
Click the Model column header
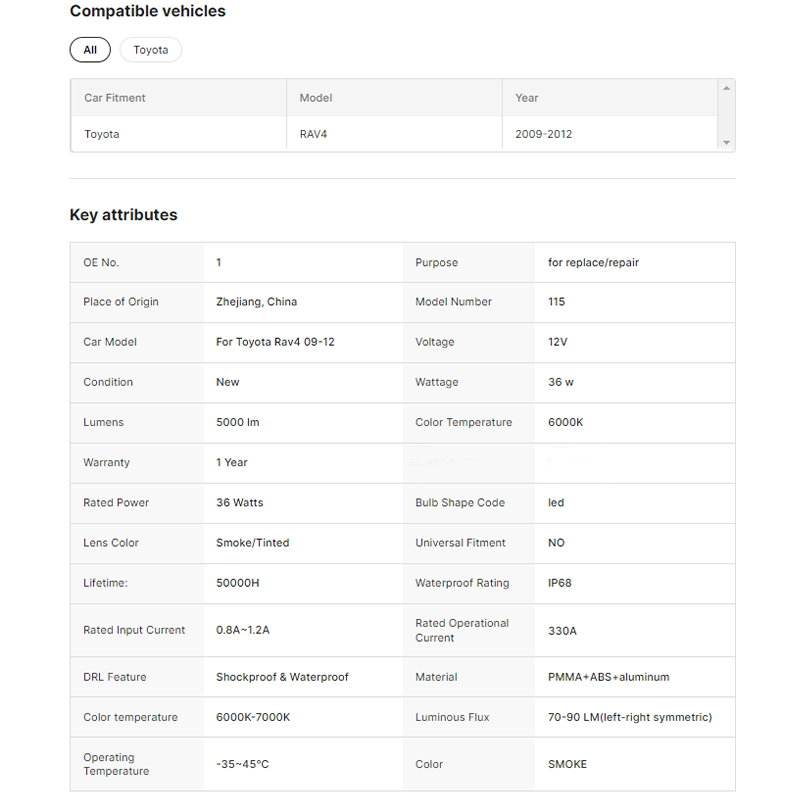click(316, 98)
